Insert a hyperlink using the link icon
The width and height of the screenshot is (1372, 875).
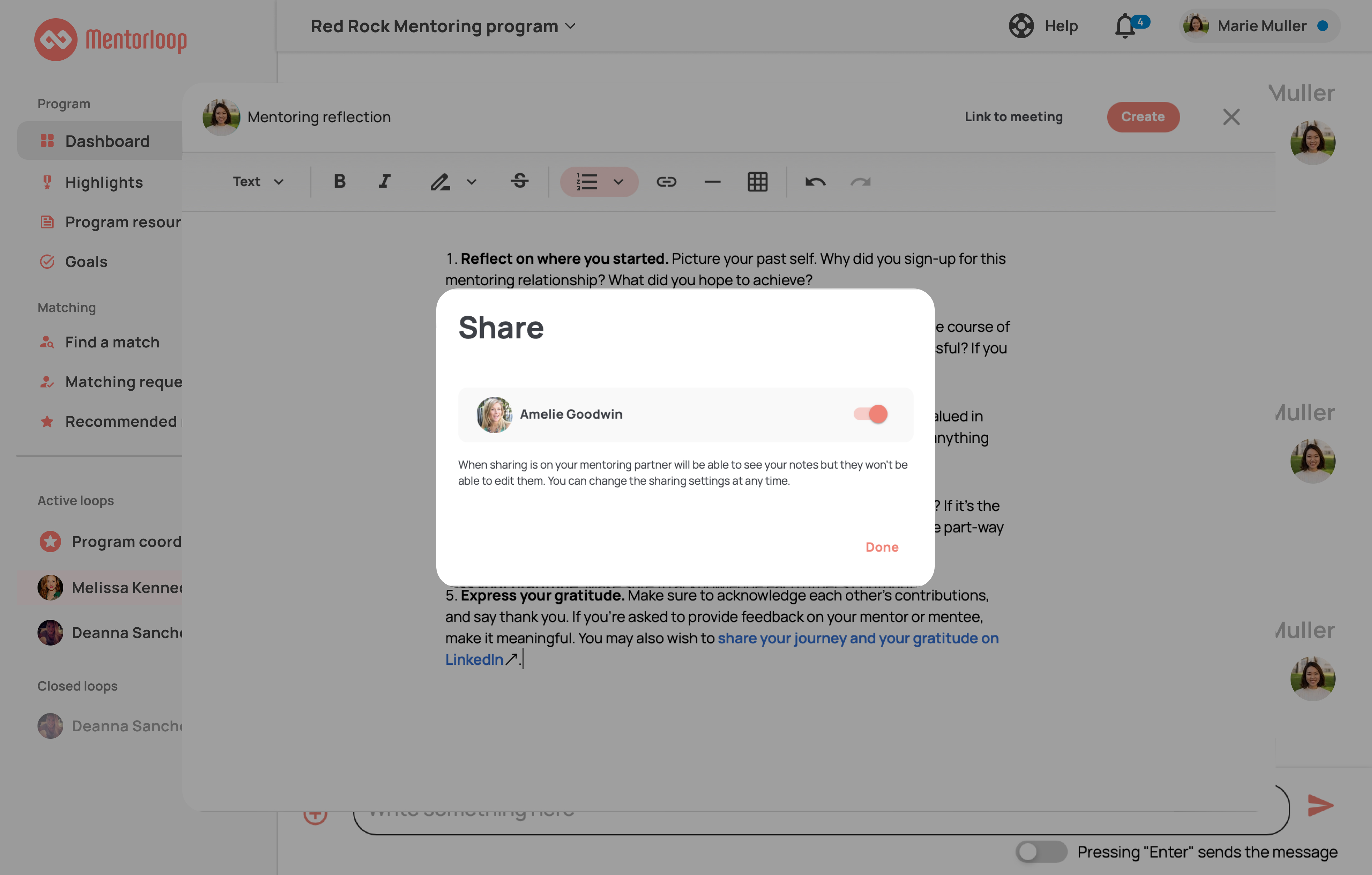click(x=667, y=181)
